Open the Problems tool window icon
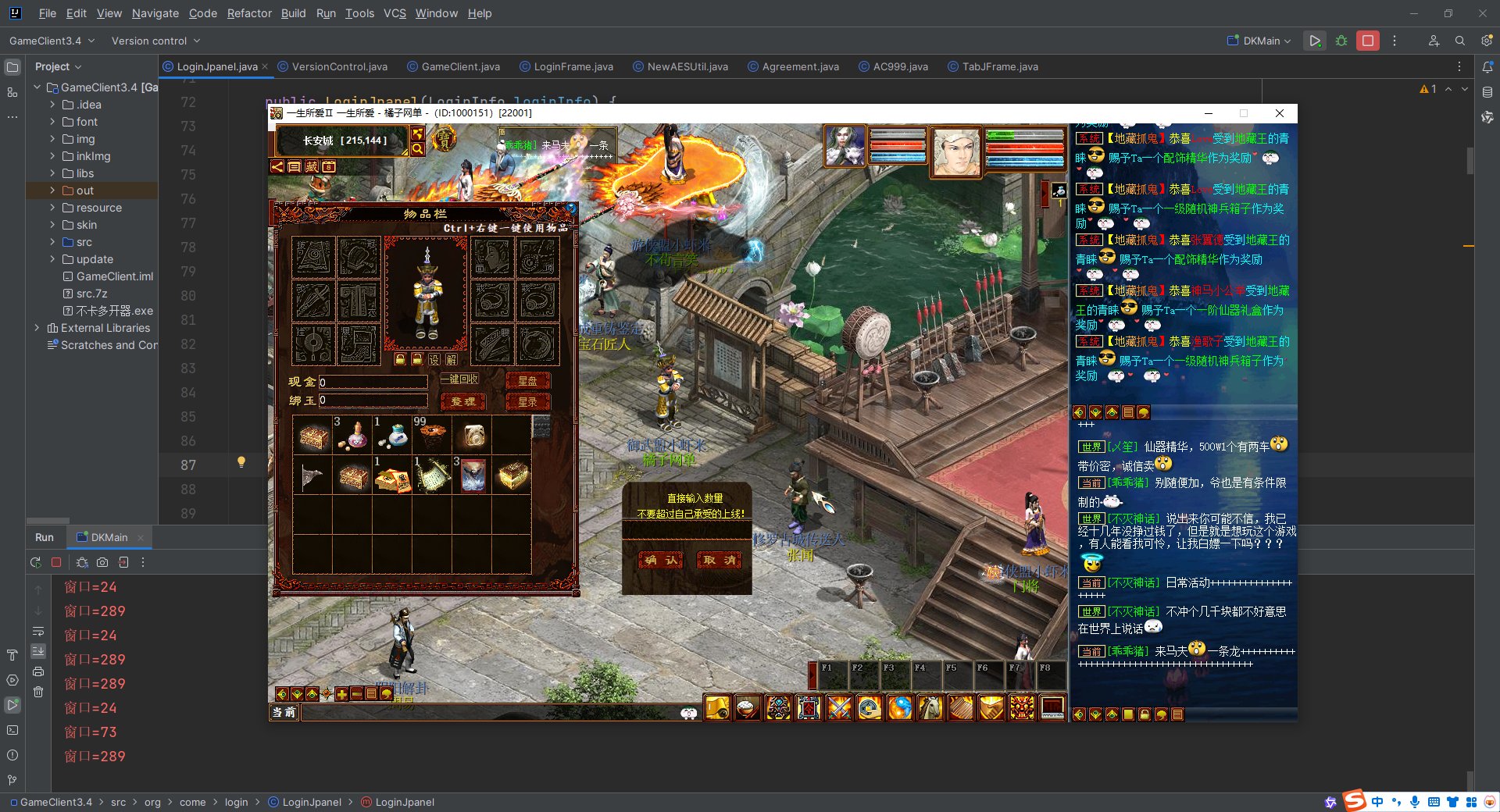This screenshot has height=812, width=1500. (x=12, y=755)
